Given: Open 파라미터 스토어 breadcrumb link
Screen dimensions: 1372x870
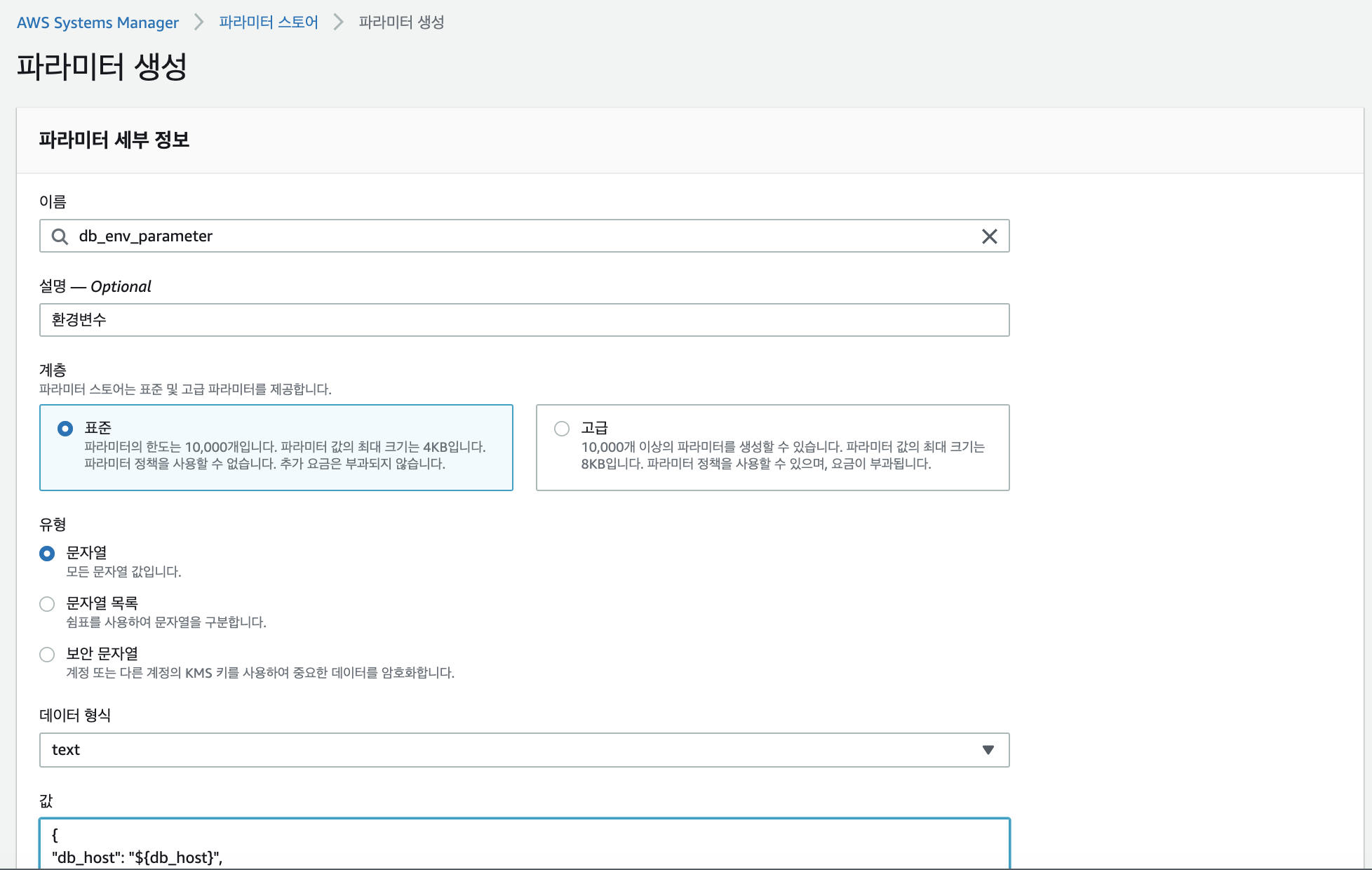Looking at the screenshot, I should pyautogui.click(x=268, y=22).
